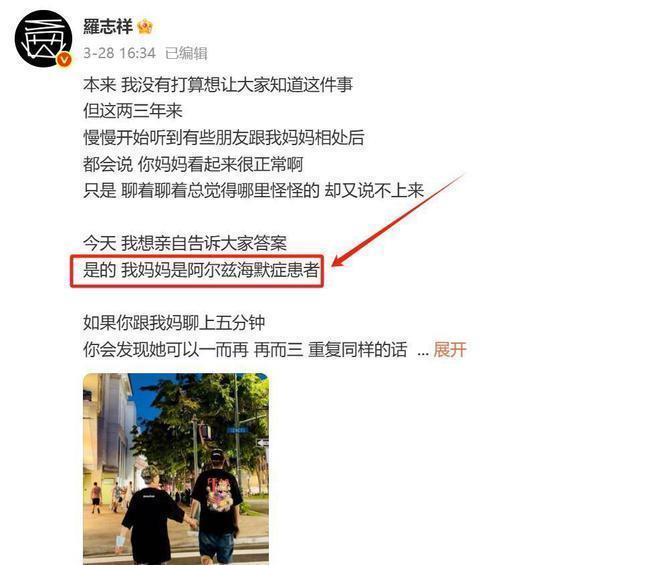Click the gold crown badge next to the username

[145, 27]
